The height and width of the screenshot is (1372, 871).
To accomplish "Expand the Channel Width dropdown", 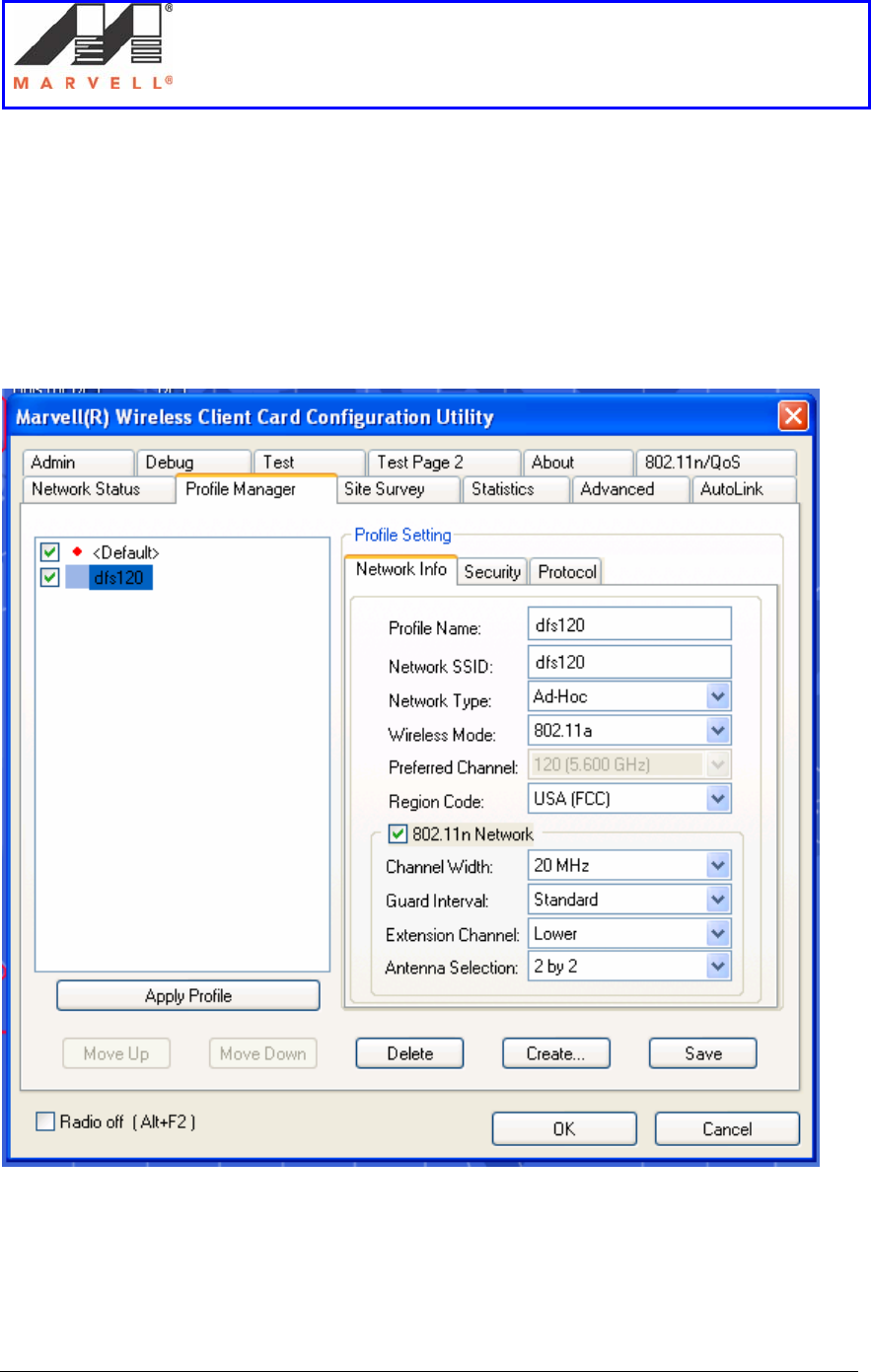I will coord(629,866).
